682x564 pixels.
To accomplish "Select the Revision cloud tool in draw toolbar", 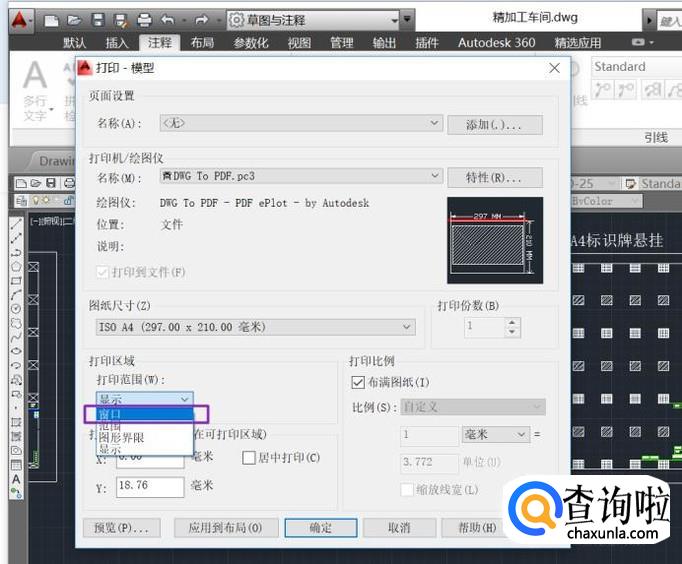I will 16,323.
